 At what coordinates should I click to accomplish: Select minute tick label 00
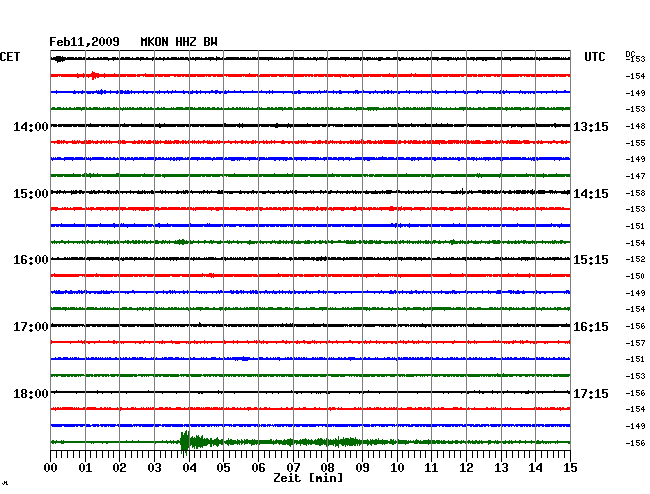point(51,467)
